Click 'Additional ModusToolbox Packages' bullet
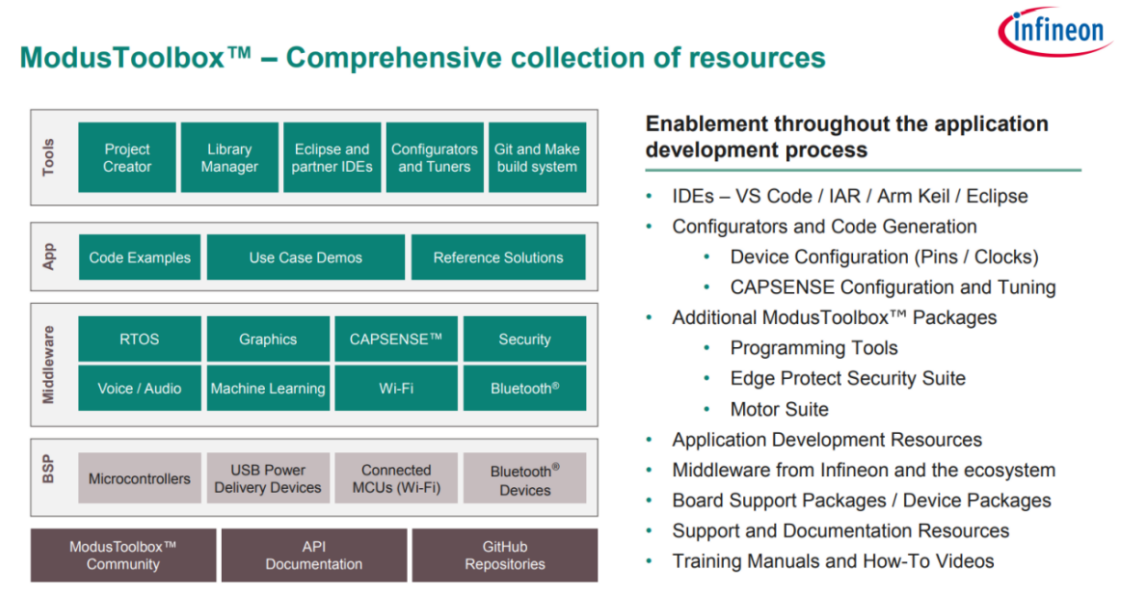 click(835, 318)
